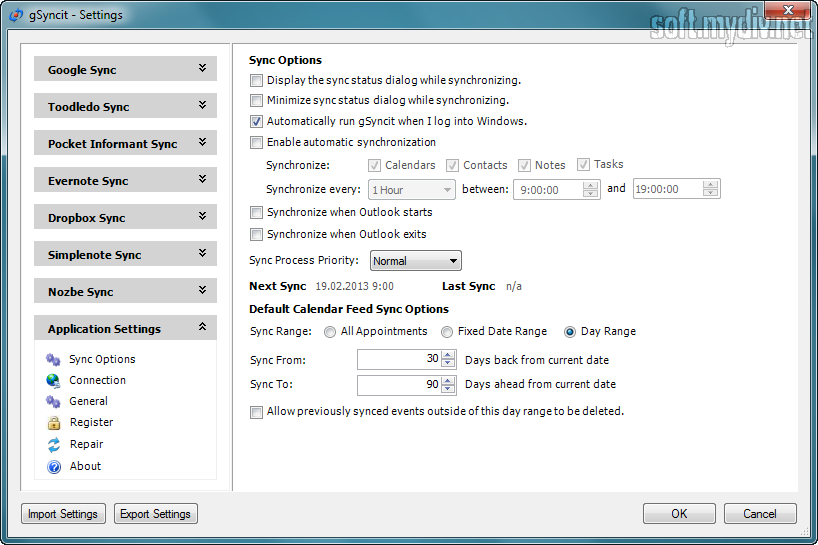Click the Connection globe icon

tap(54, 380)
